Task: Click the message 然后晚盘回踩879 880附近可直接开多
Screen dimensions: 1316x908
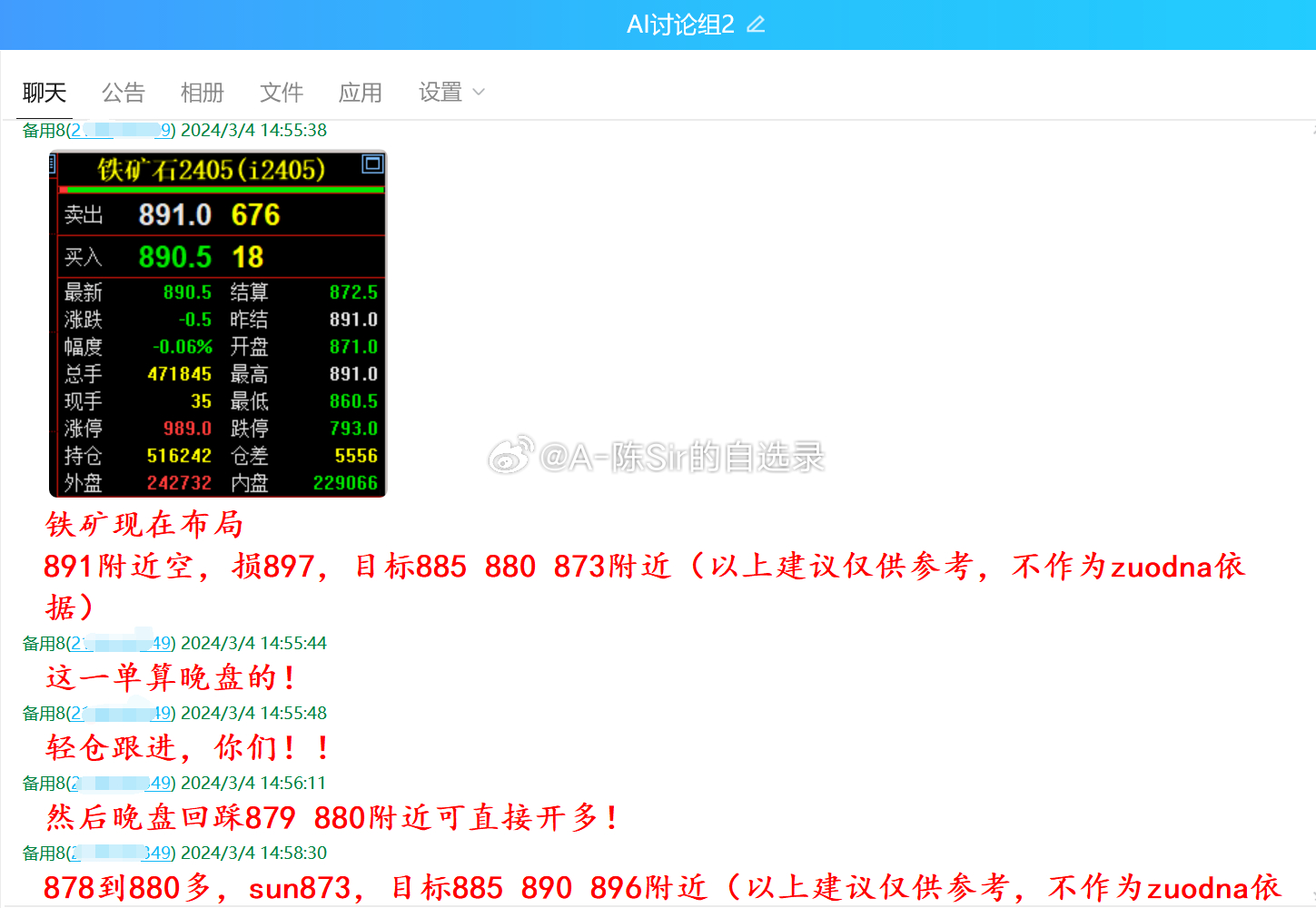Action: [332, 817]
